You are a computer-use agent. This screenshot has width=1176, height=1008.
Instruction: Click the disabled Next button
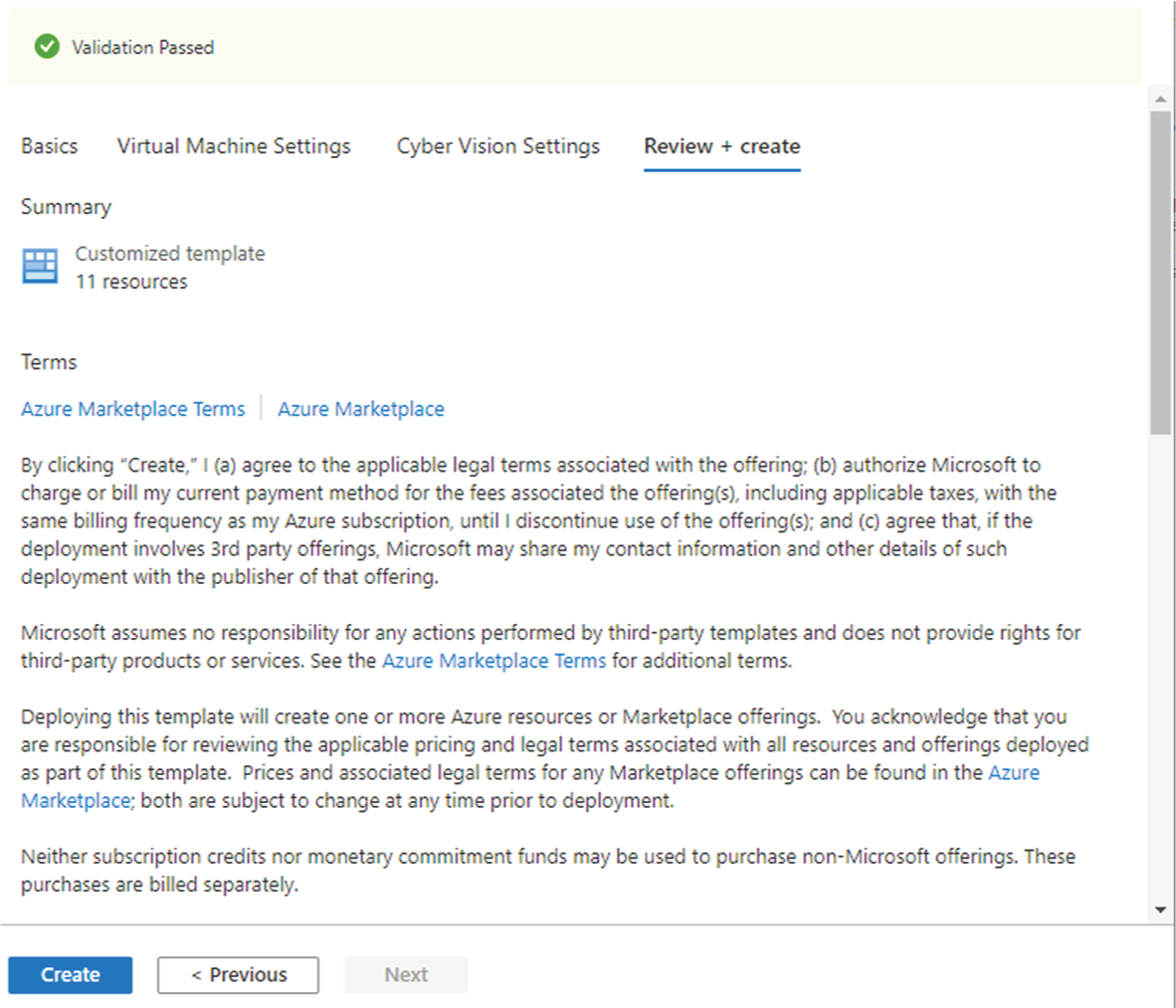pos(406,975)
